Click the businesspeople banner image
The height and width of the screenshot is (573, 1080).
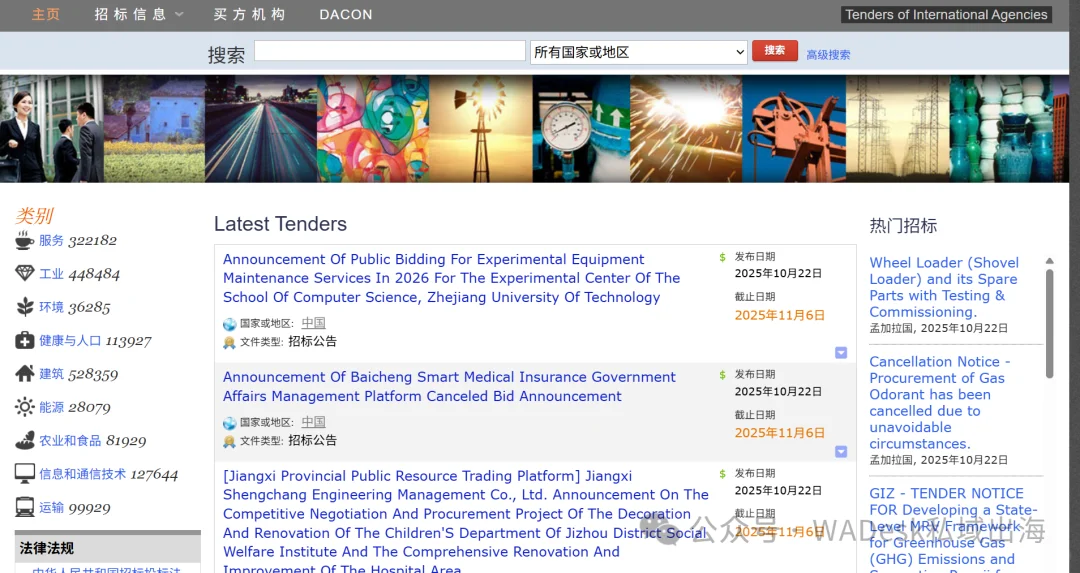tap(52, 129)
